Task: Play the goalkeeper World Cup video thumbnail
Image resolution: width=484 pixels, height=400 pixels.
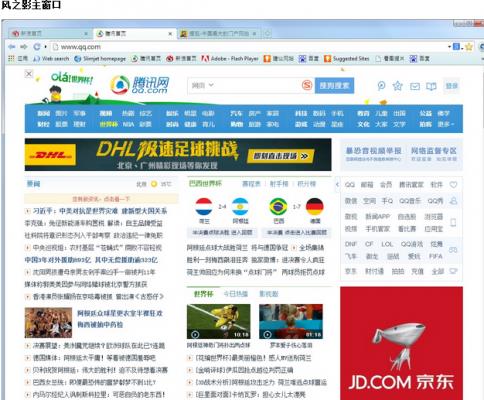Action: pyautogui.click(x=218, y=321)
